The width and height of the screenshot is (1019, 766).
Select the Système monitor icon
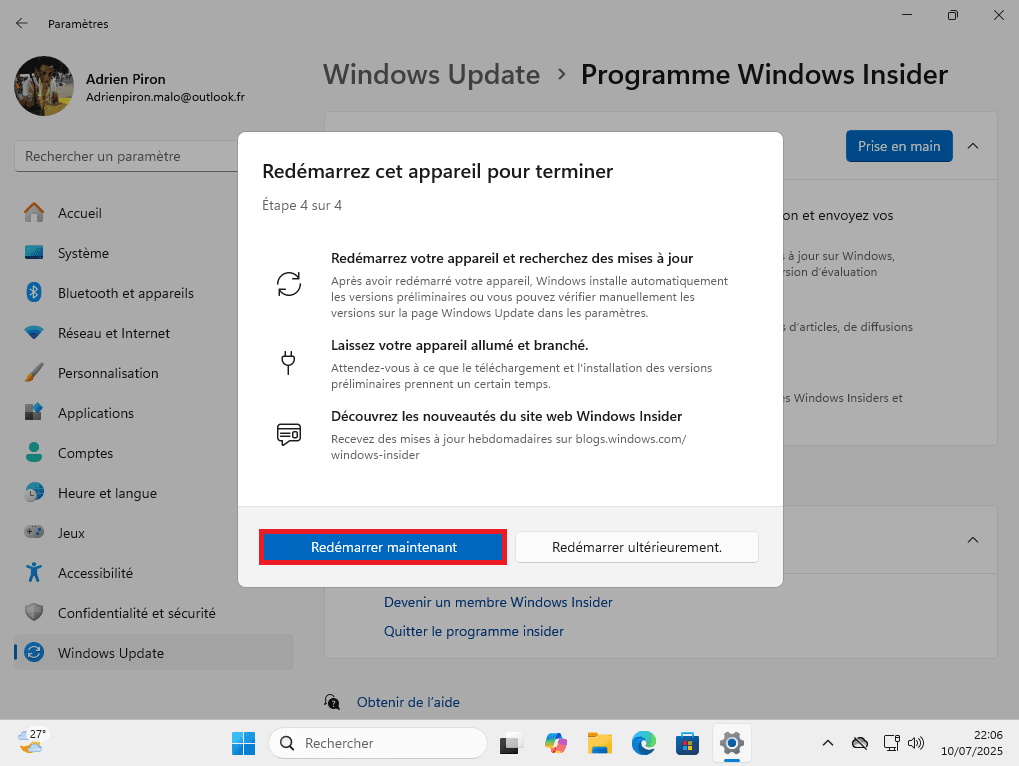(x=34, y=253)
